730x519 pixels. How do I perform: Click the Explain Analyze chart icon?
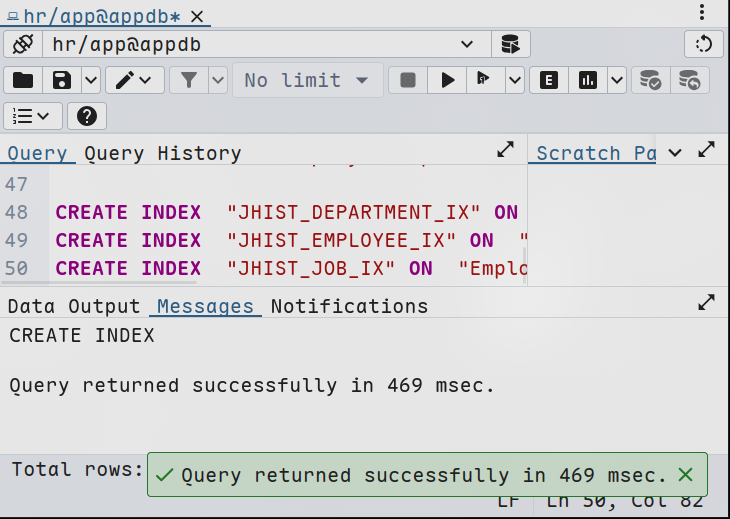coord(587,80)
